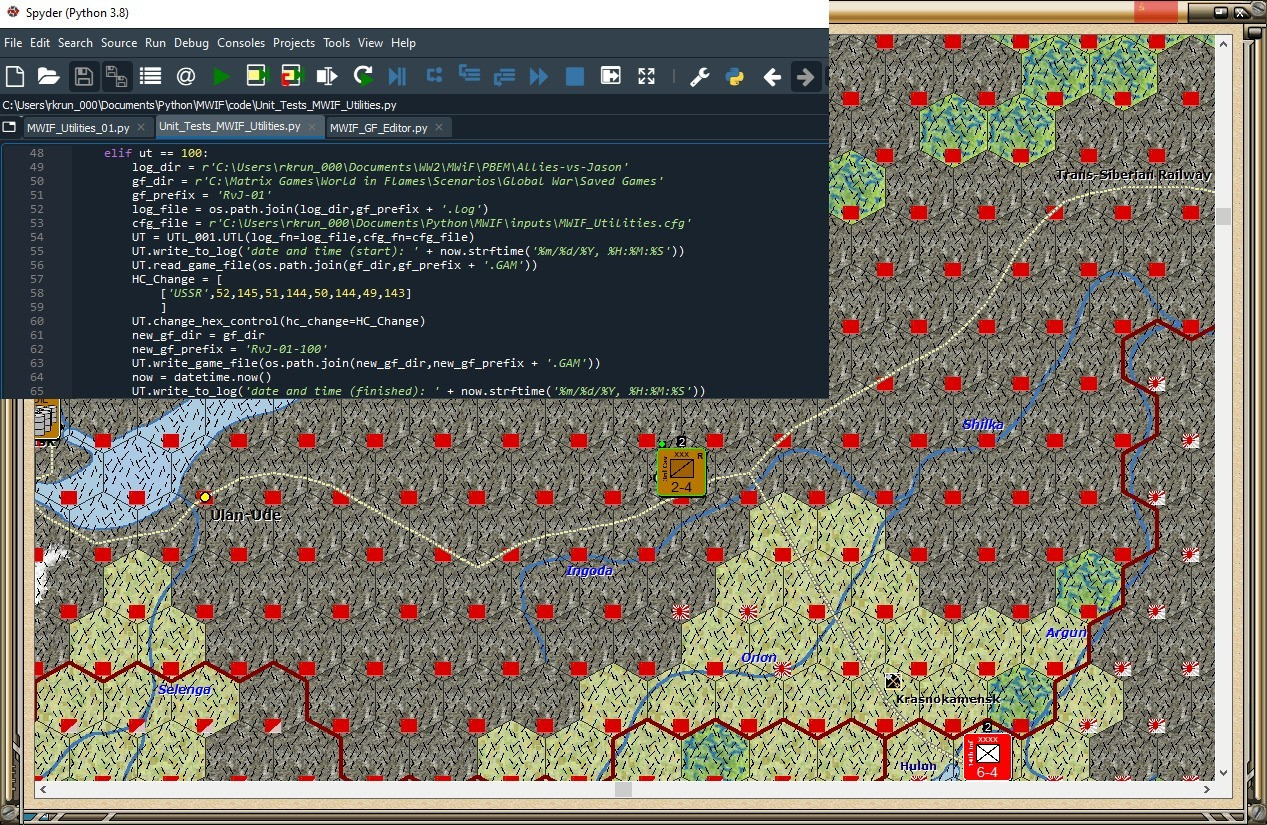1267x825 pixels.
Task: Continue execution until next breakpoint
Action: (x=539, y=76)
